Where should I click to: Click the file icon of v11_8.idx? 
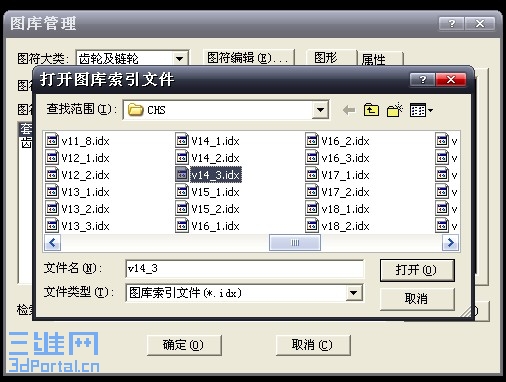tap(52, 140)
